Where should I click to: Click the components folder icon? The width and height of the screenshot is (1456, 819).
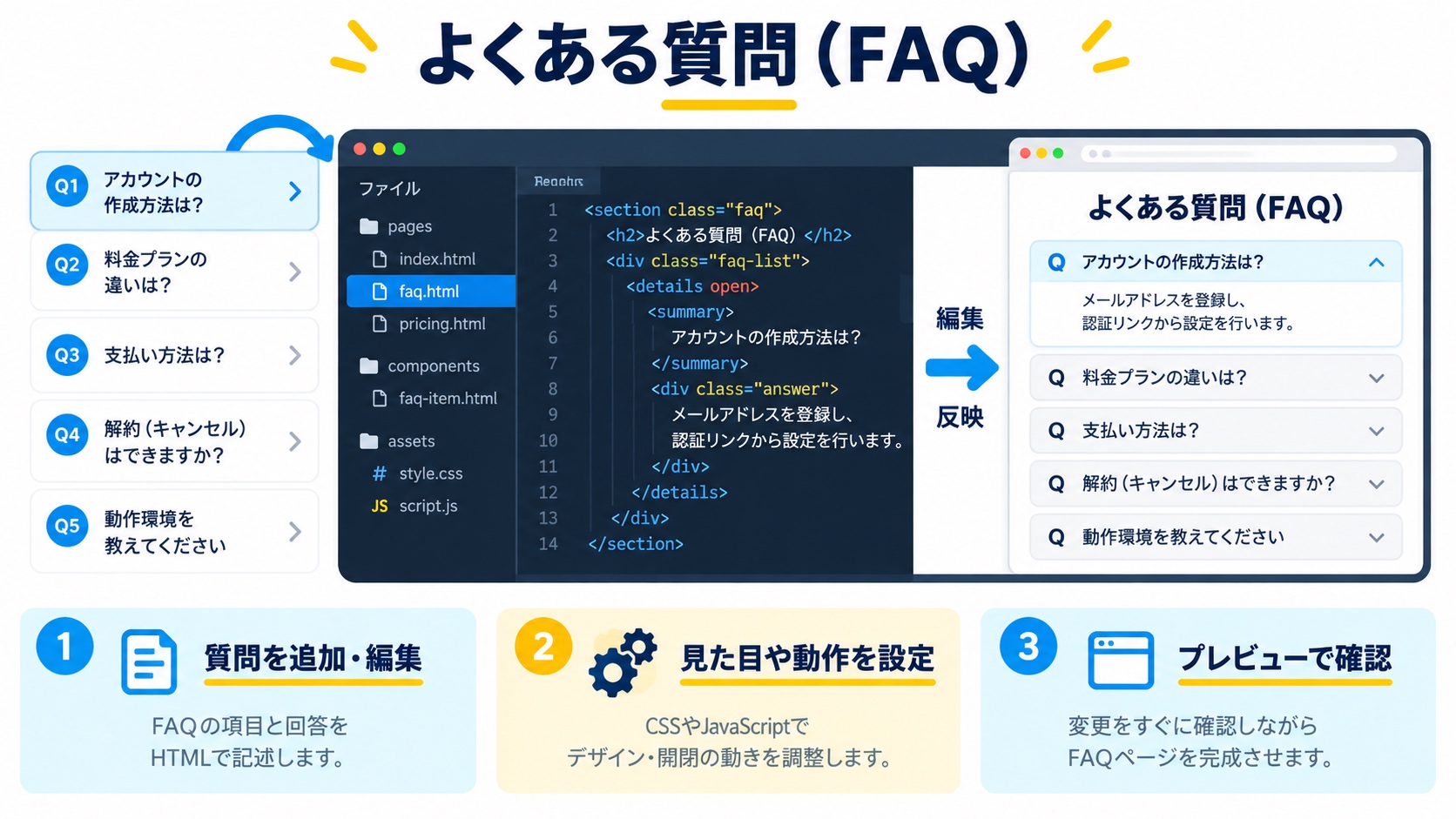tap(369, 366)
